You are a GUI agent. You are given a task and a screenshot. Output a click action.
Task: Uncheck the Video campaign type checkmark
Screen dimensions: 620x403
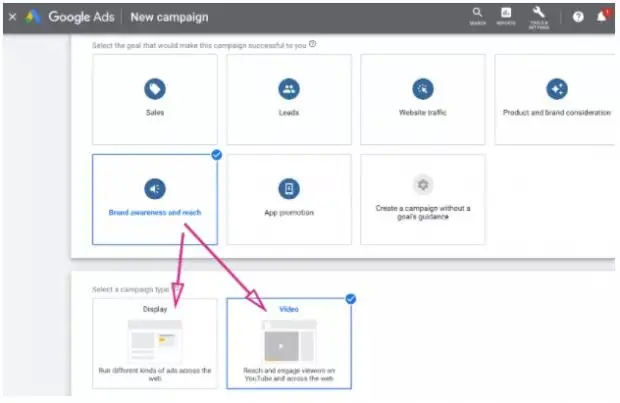[x=351, y=298]
